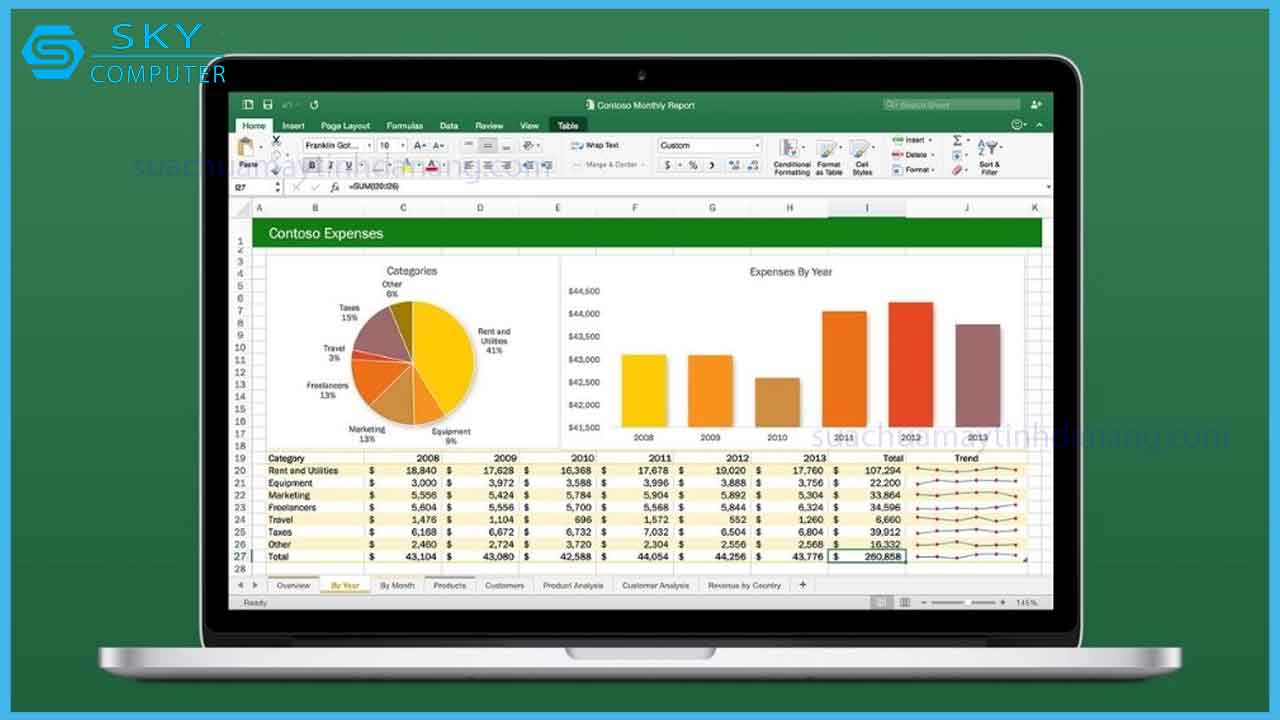Open Cell Styles gallery
The image size is (1280, 720).
tap(862, 157)
